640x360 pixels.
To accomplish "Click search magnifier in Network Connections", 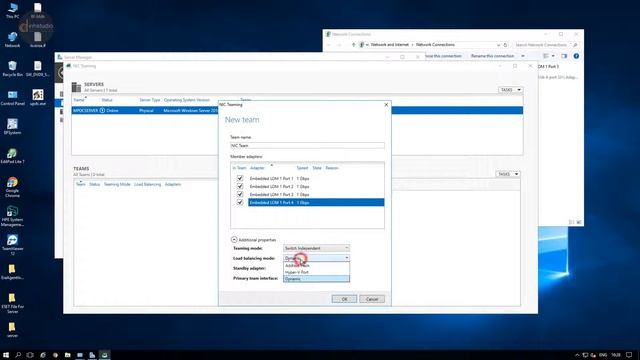I will click(x=575, y=45).
